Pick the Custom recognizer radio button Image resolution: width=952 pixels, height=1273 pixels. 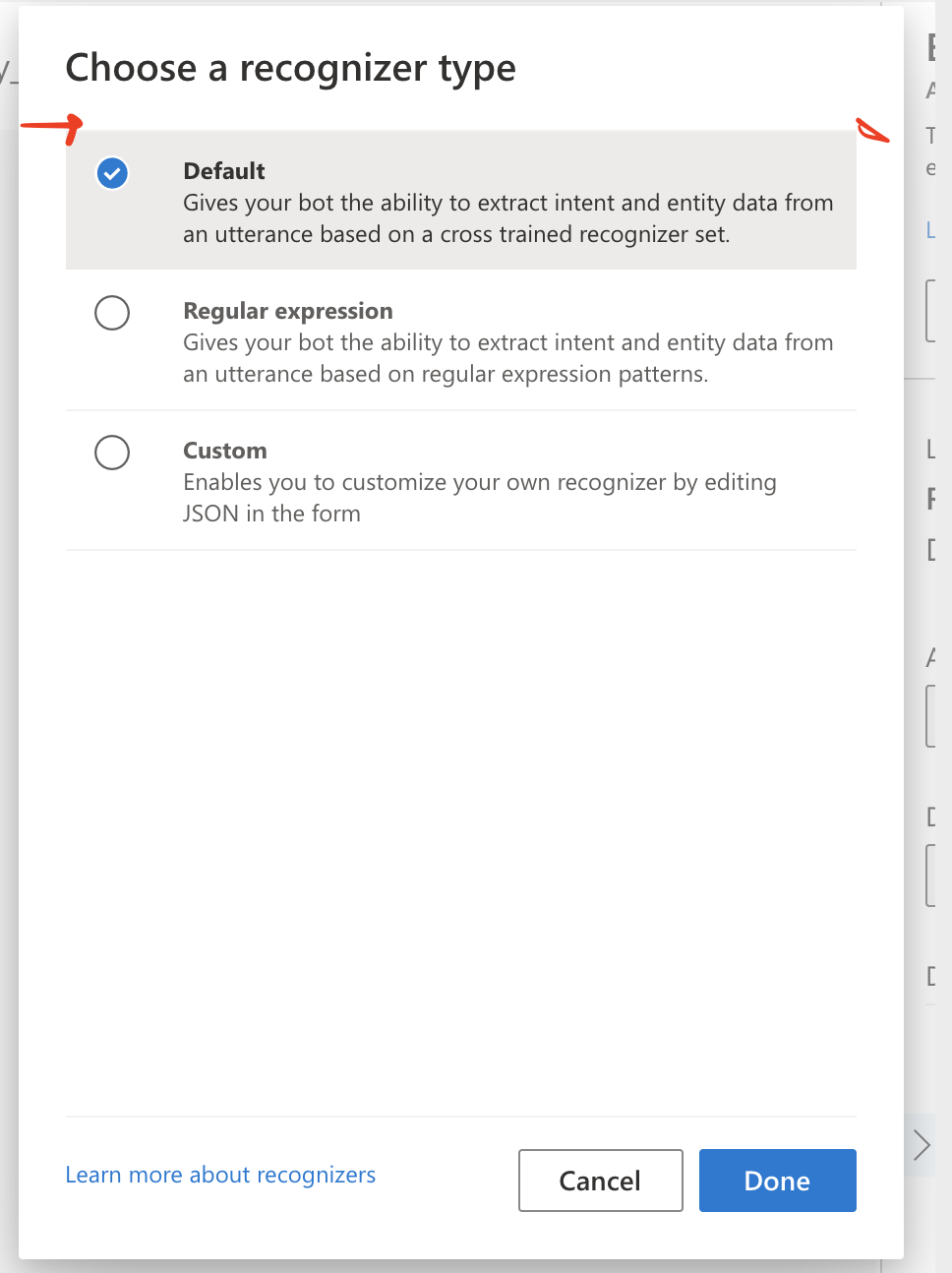point(111,453)
